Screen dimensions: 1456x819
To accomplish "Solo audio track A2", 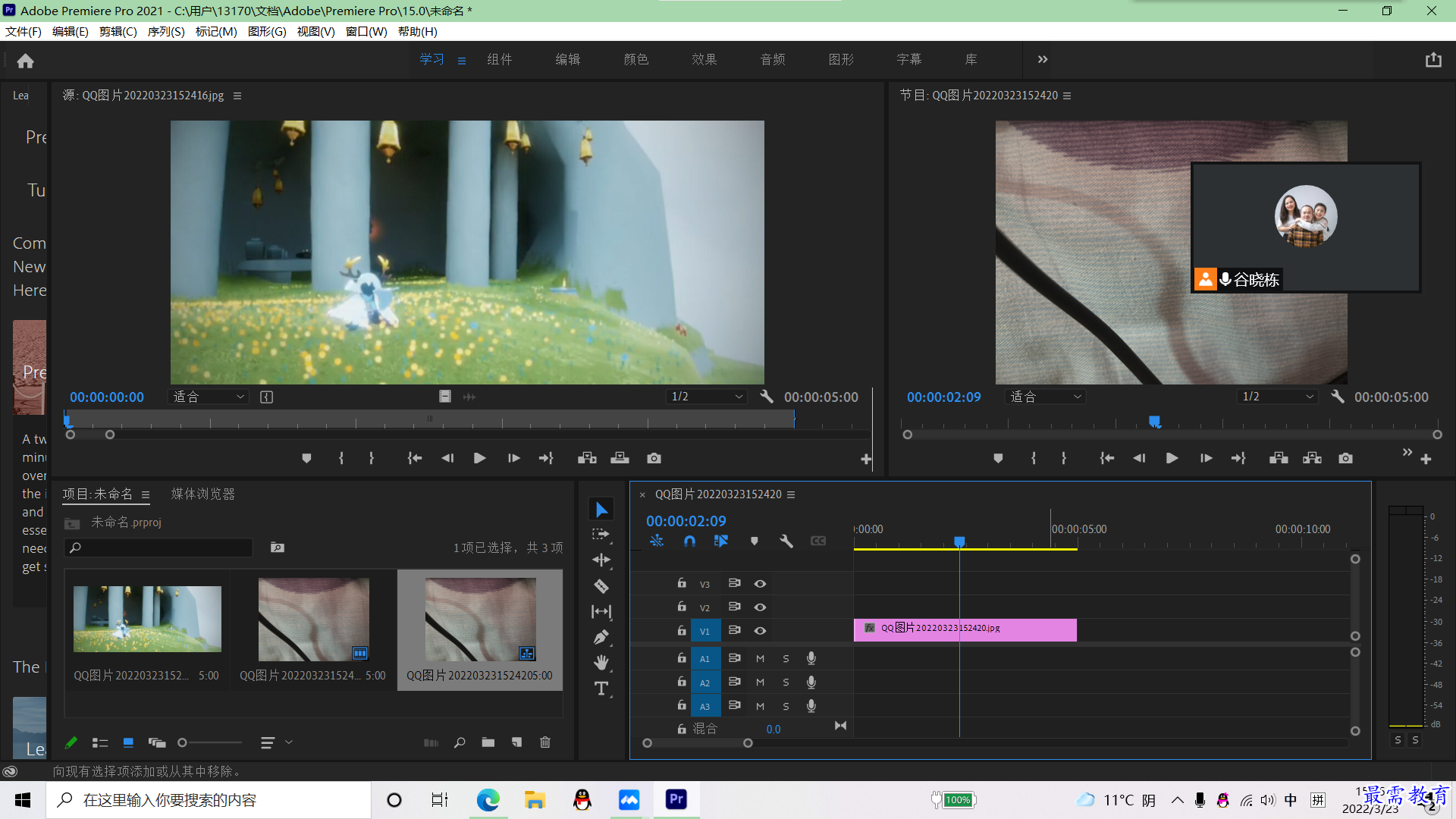I will click(786, 682).
